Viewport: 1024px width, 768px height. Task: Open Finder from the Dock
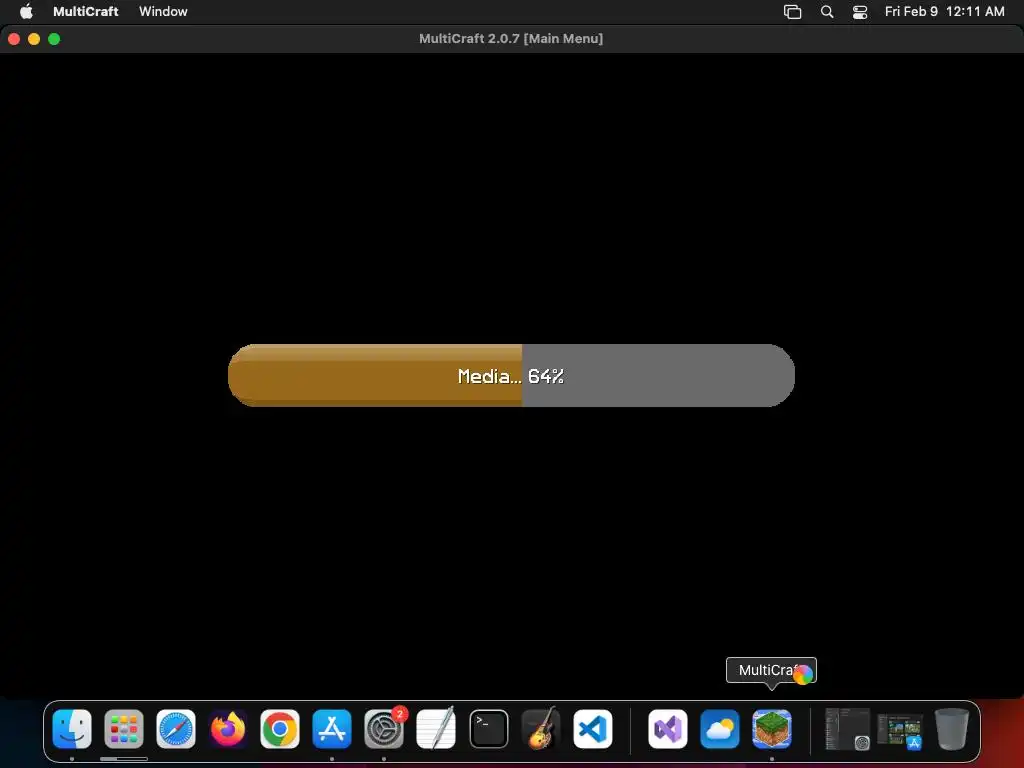[x=72, y=729]
